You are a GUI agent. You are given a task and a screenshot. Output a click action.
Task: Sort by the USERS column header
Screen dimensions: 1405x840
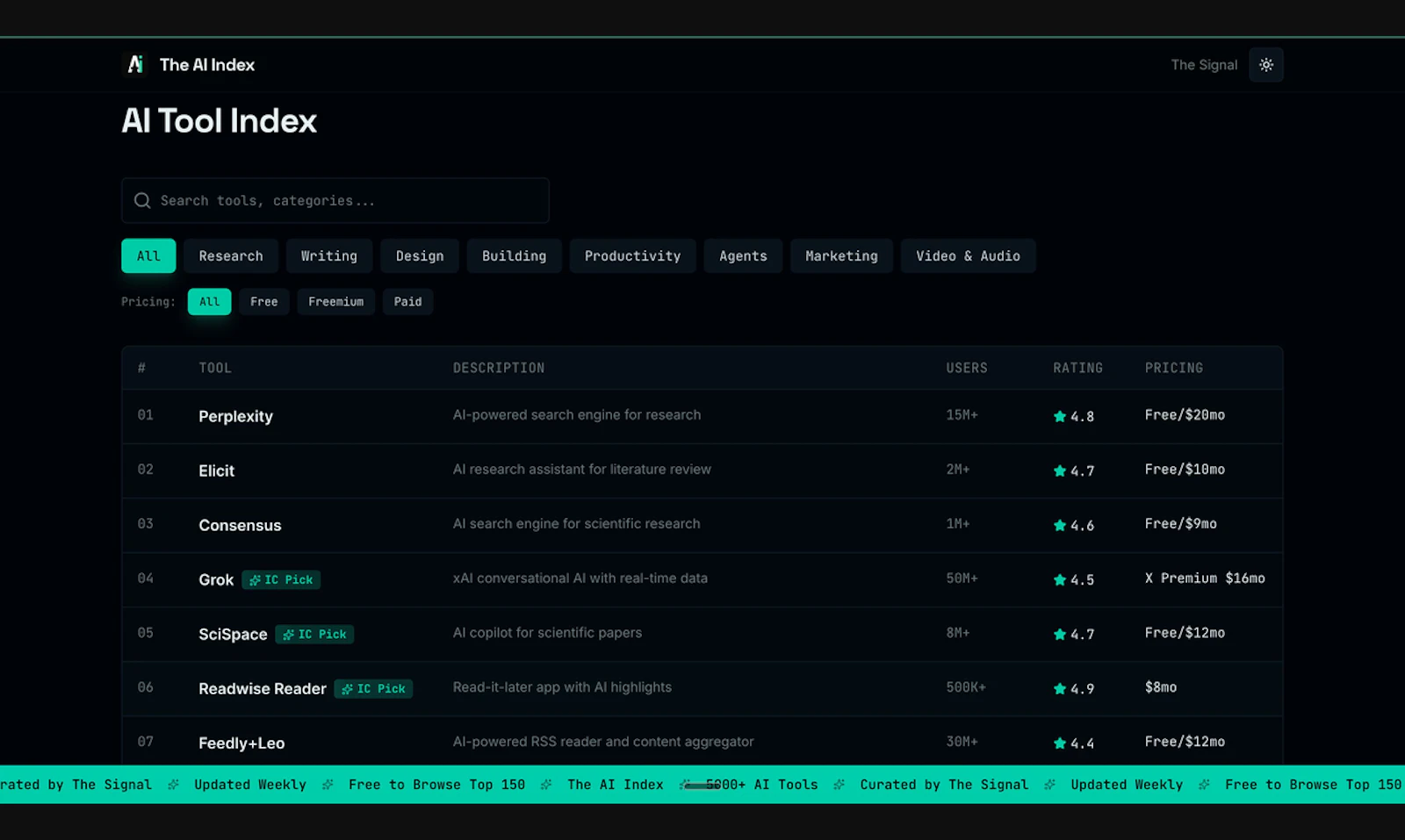point(967,368)
